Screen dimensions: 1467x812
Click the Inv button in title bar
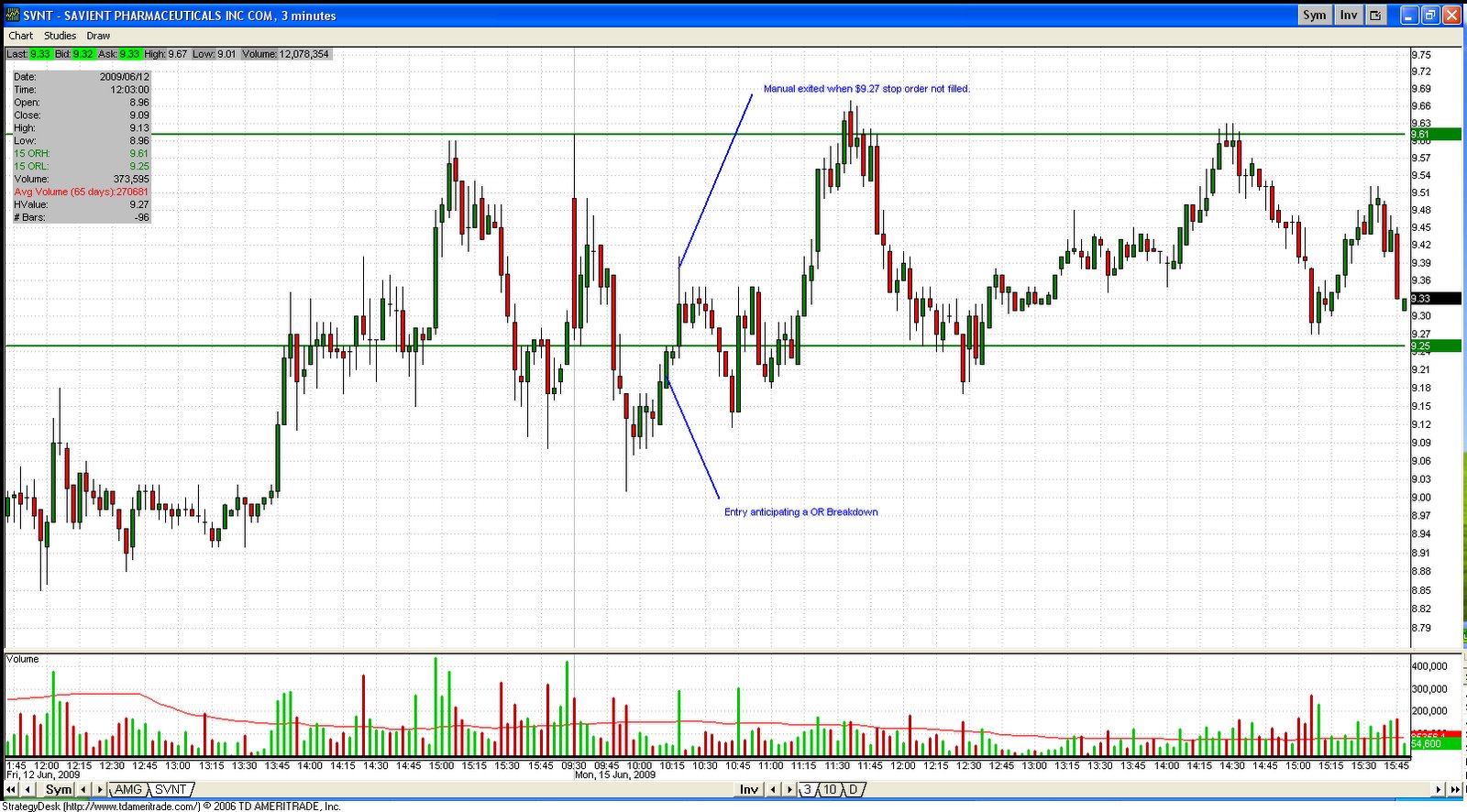coord(1348,15)
